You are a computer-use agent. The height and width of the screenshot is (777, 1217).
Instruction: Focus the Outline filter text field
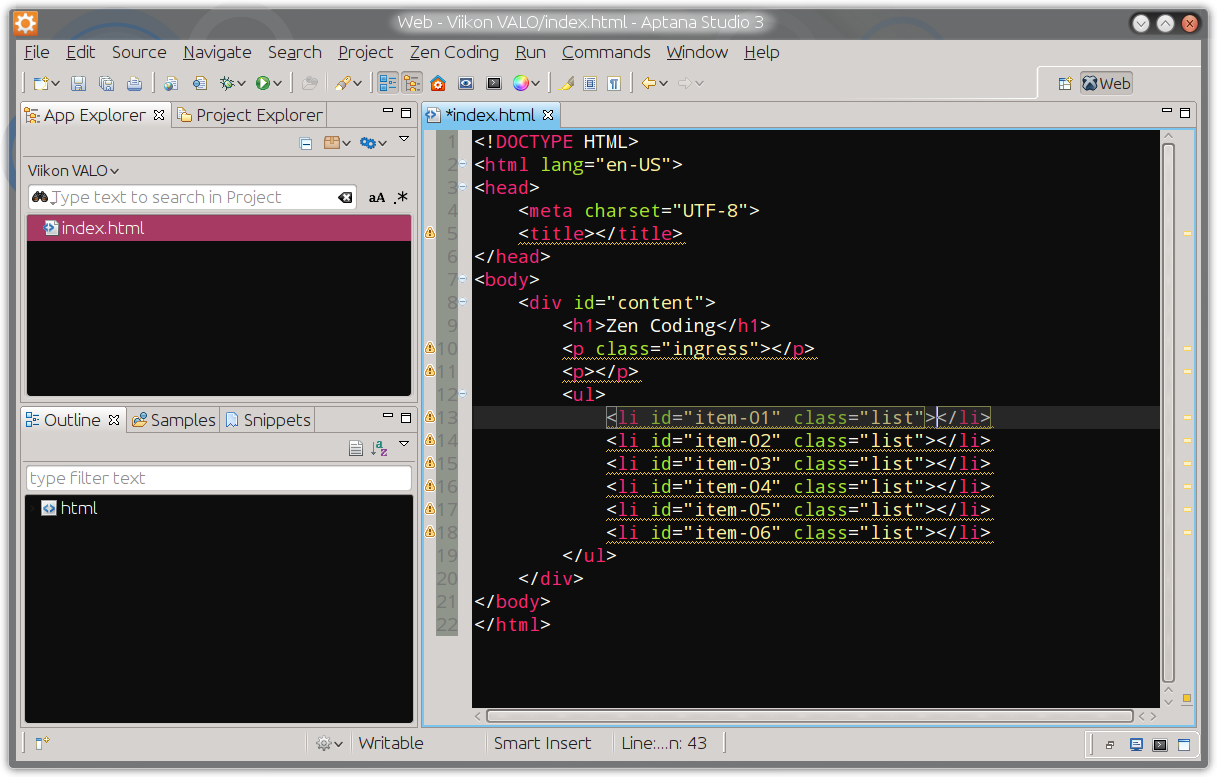pyautogui.click(x=219, y=478)
